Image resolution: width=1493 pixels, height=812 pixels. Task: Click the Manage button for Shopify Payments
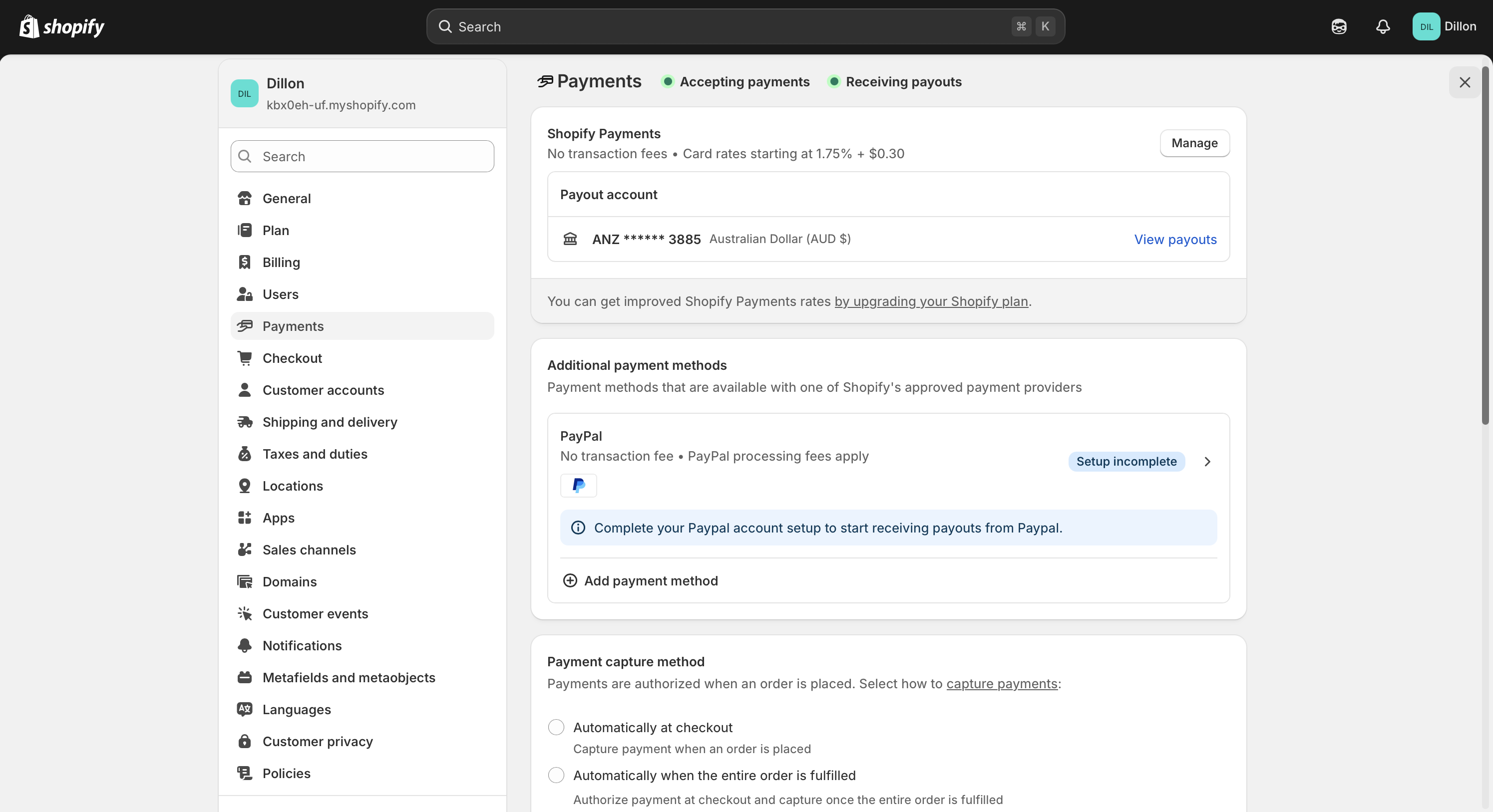pyautogui.click(x=1194, y=143)
